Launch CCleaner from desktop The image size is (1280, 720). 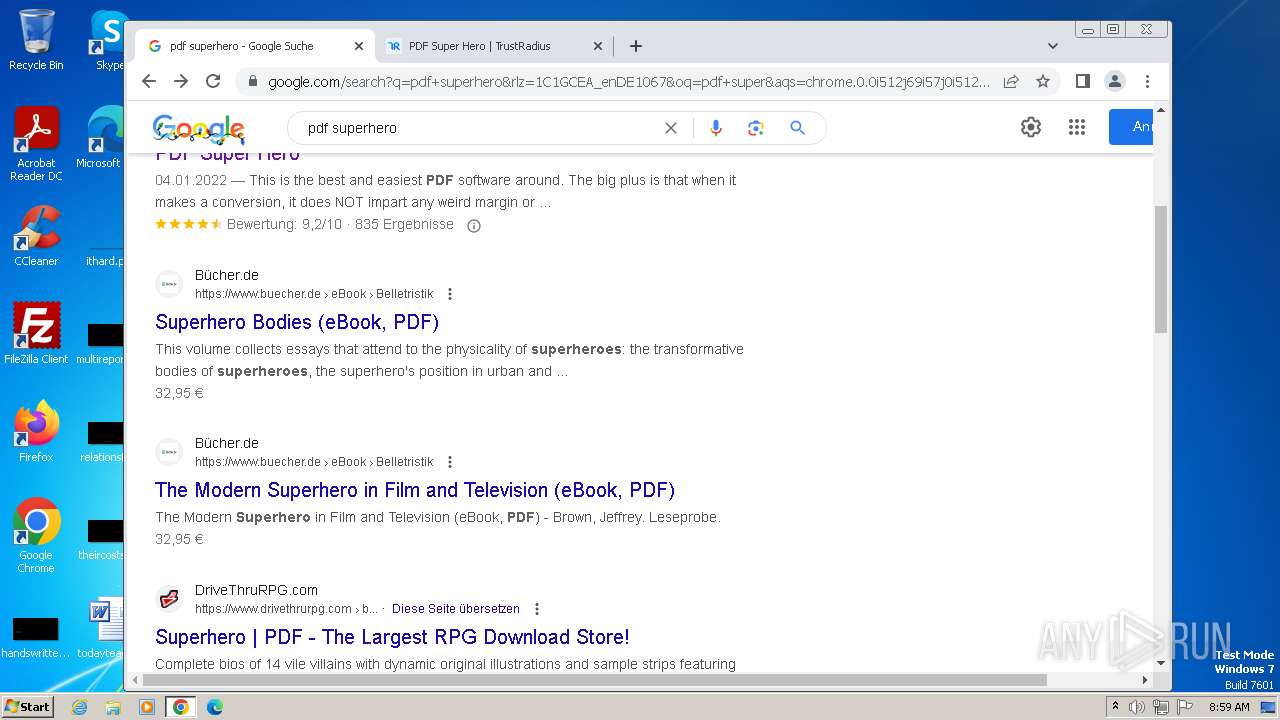pyautogui.click(x=36, y=236)
